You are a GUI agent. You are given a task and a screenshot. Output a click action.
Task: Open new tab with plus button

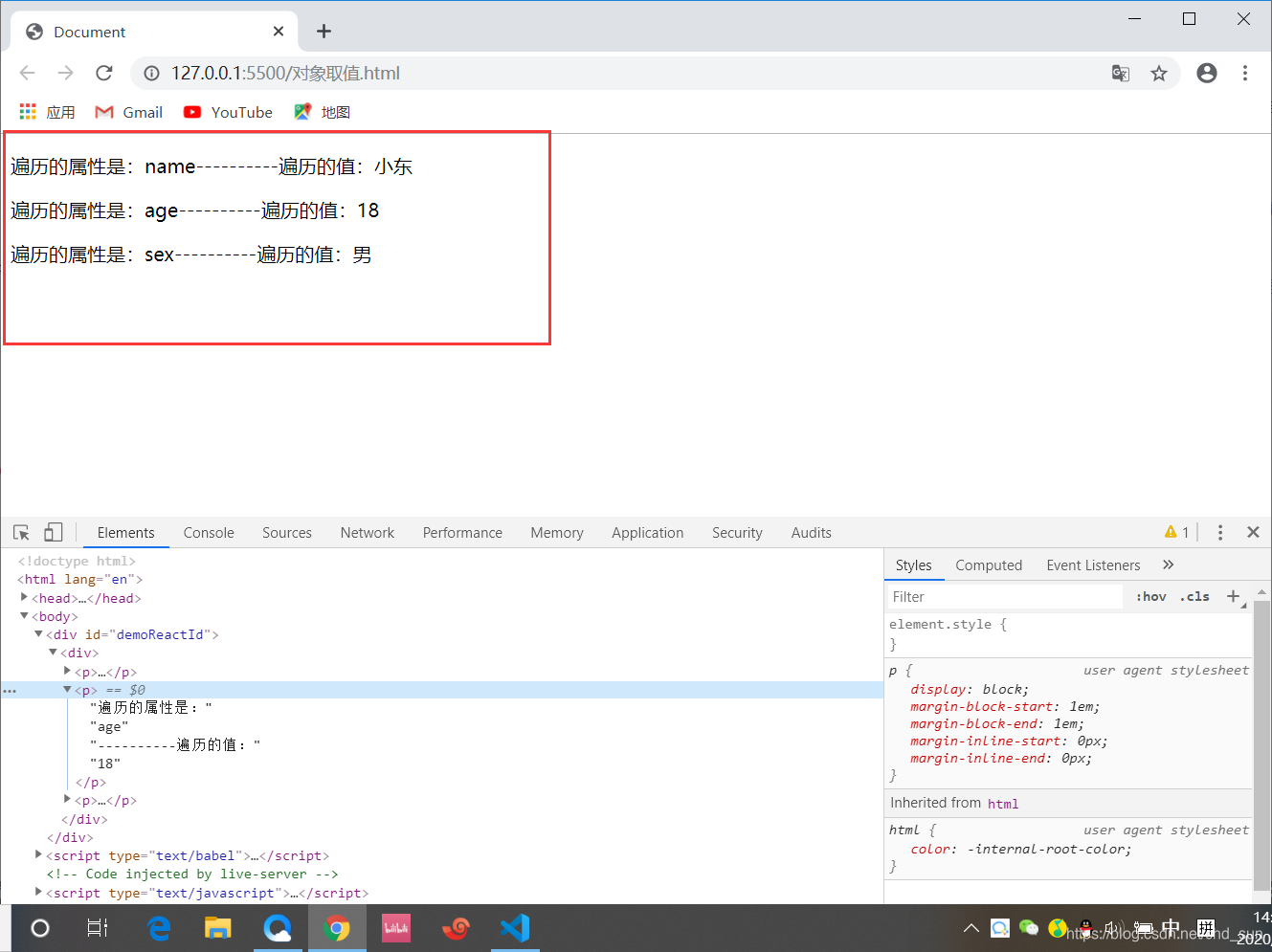point(324,32)
